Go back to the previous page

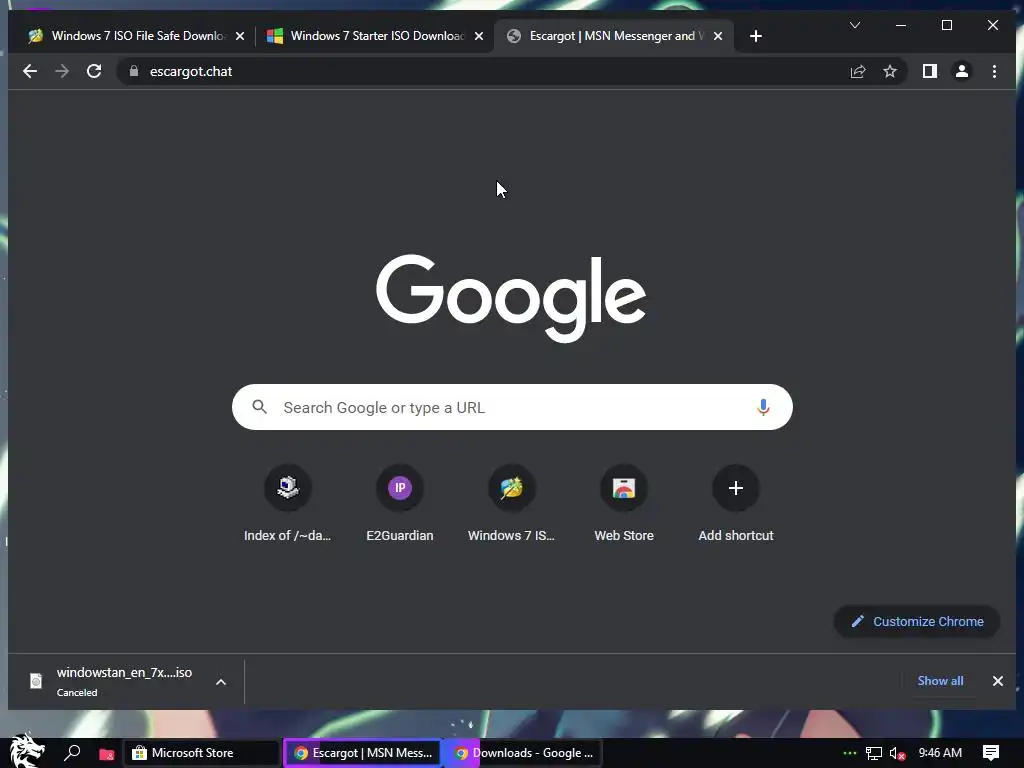tap(30, 71)
